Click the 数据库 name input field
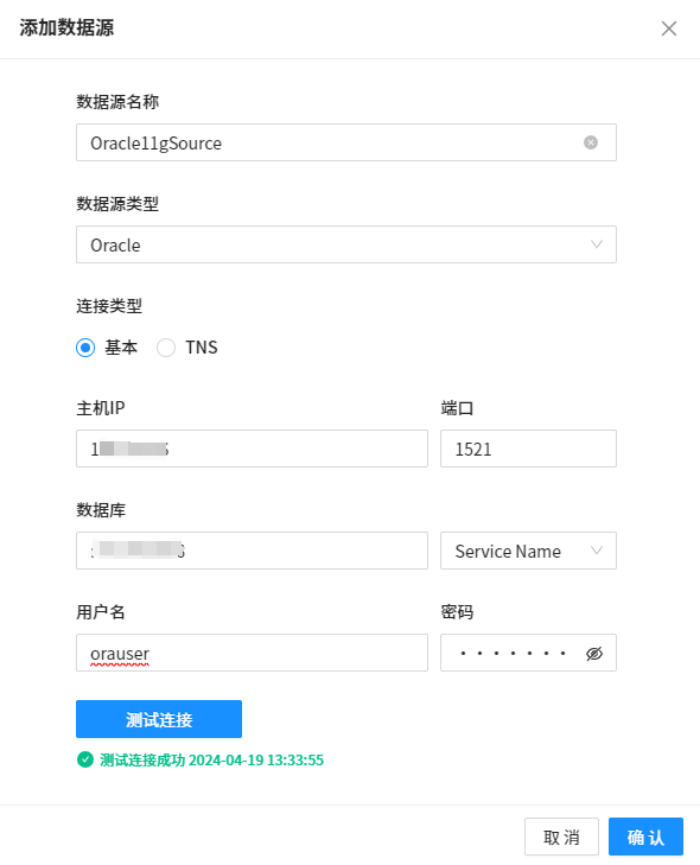This screenshot has height=865, width=700. point(300,551)
